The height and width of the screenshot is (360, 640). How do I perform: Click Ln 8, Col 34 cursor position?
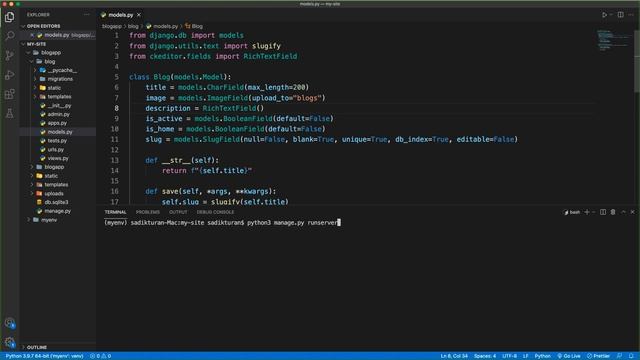tap(454, 356)
